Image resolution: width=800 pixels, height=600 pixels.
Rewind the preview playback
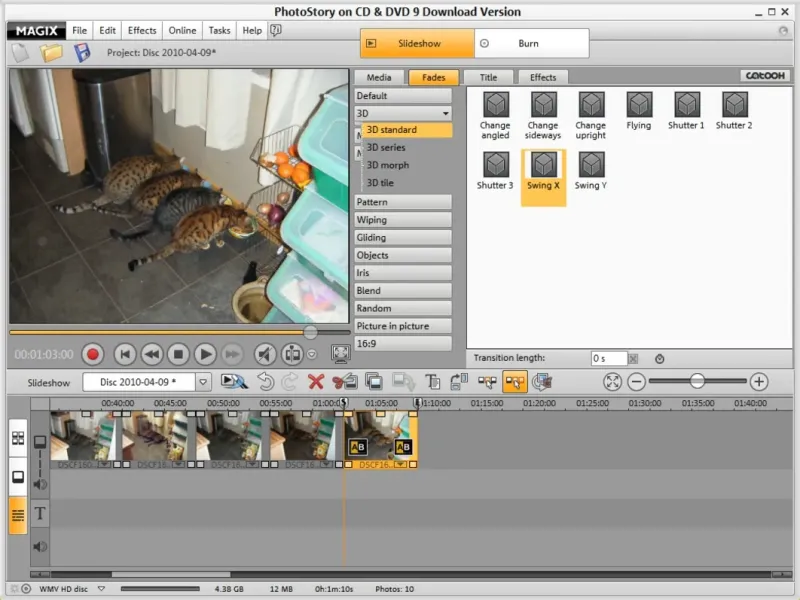pos(152,354)
